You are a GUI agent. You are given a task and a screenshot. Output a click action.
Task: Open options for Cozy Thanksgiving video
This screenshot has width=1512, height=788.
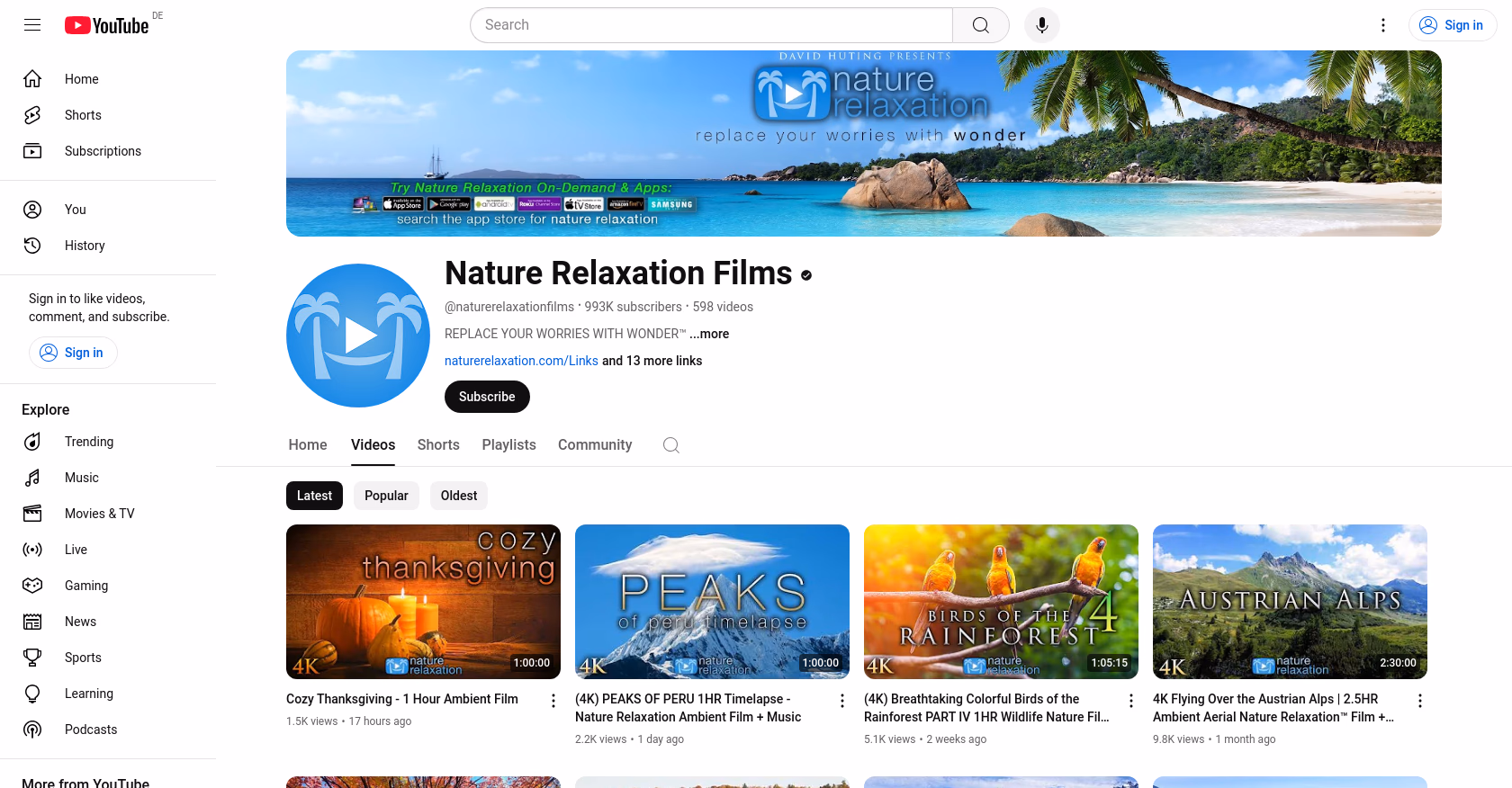point(553,701)
